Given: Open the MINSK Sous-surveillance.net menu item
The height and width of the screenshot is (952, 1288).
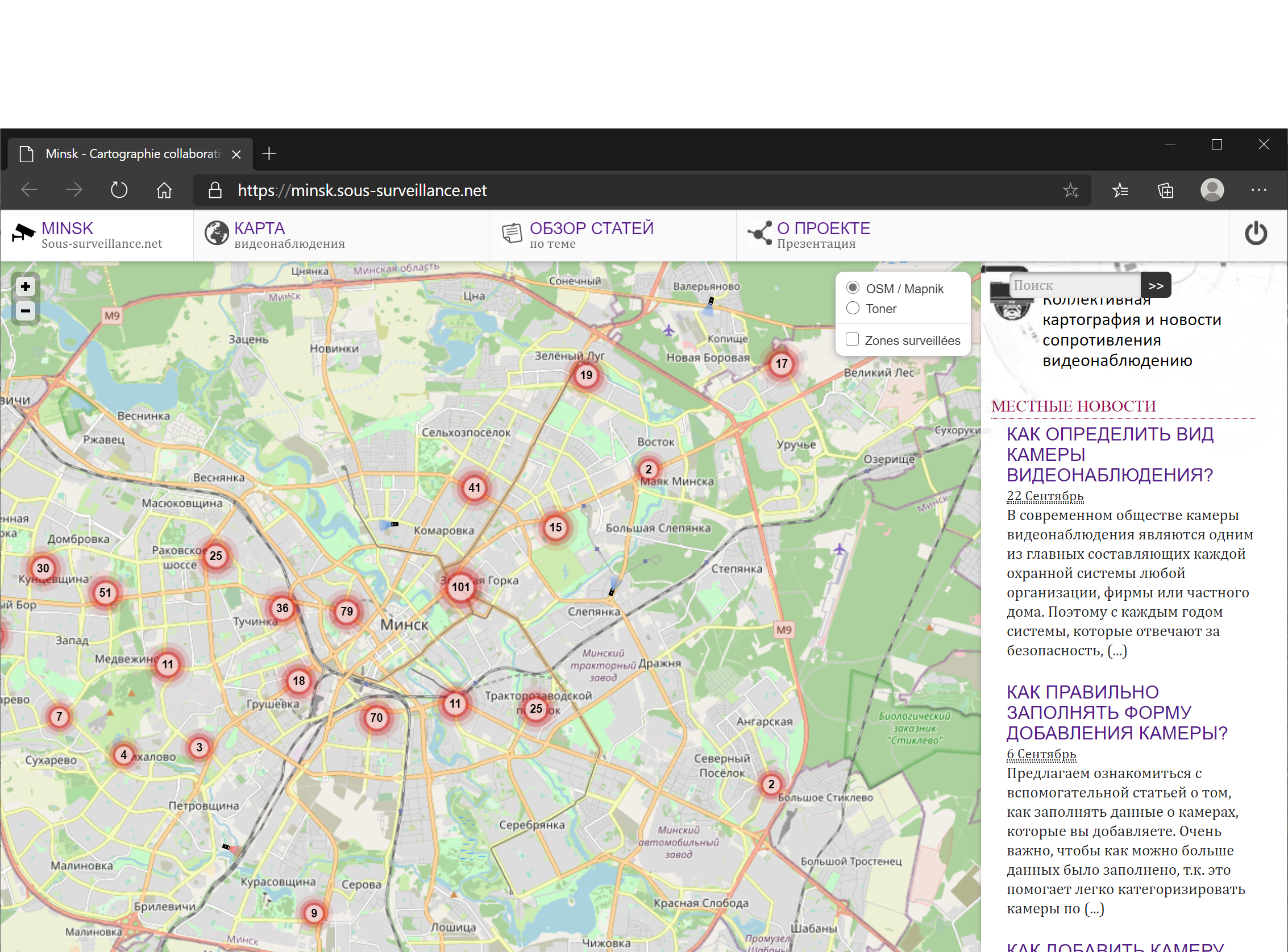Looking at the screenshot, I should (x=97, y=235).
